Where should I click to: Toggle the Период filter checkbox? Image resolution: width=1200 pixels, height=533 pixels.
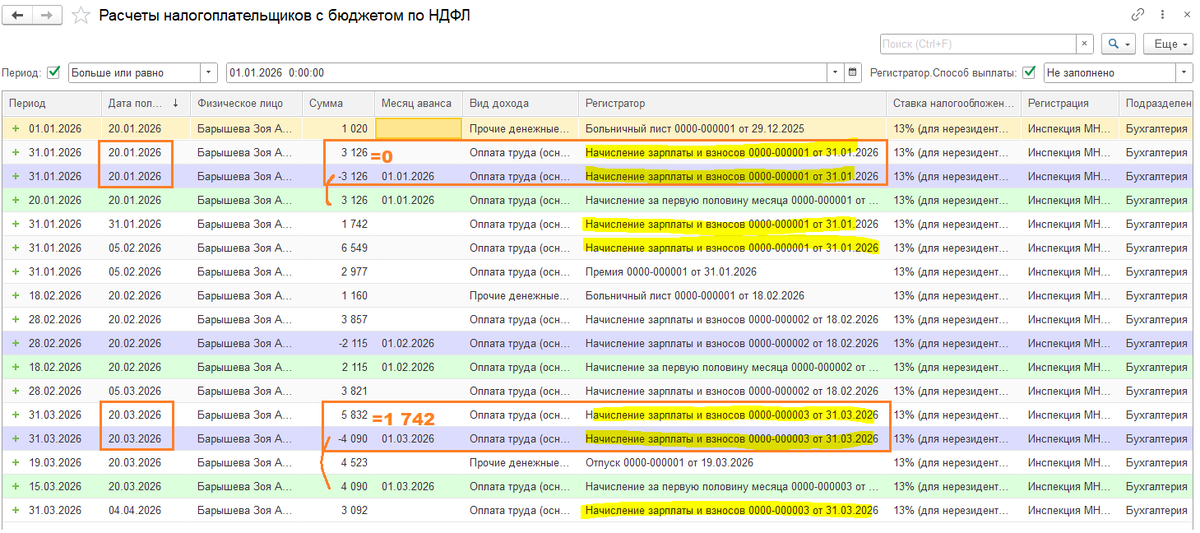pyautogui.click(x=54, y=73)
